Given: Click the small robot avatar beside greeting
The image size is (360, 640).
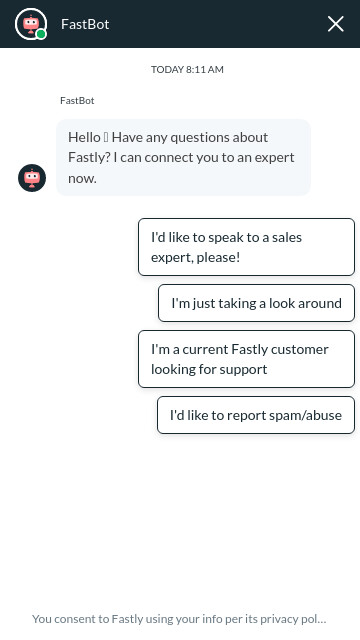Looking at the screenshot, I should [x=32, y=178].
